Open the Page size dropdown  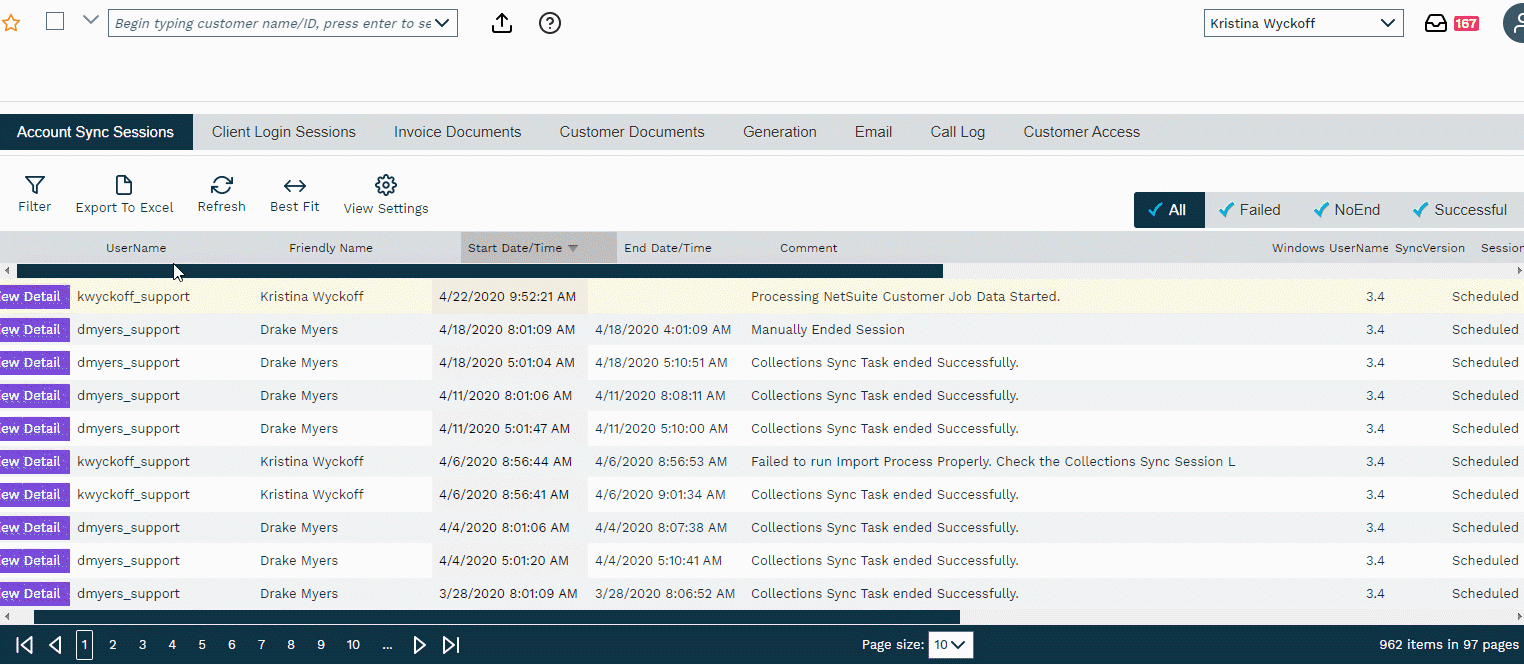950,645
